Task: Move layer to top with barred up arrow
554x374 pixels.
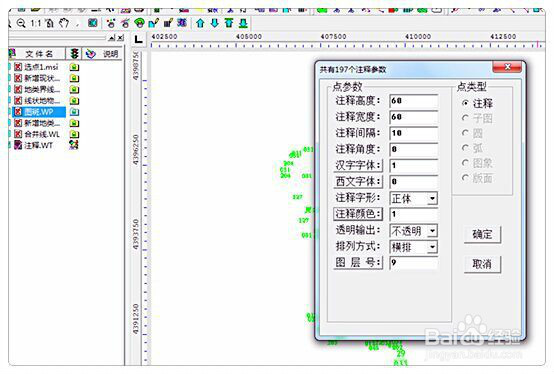Action: coord(229,23)
